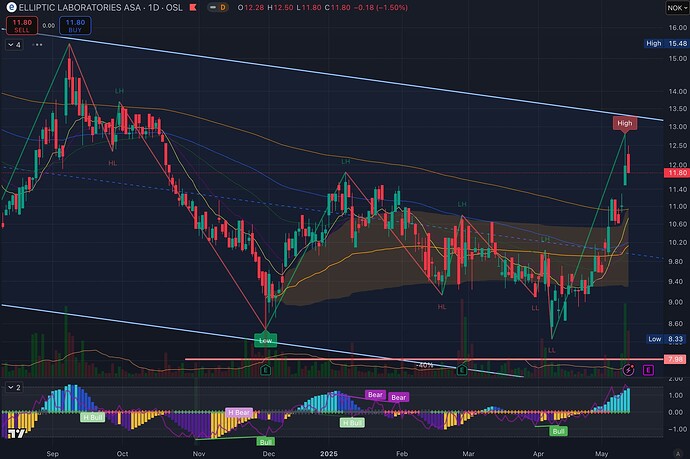Click the 0.00 spread value between Sell and Buy
The image size is (690, 459).
point(48,26)
